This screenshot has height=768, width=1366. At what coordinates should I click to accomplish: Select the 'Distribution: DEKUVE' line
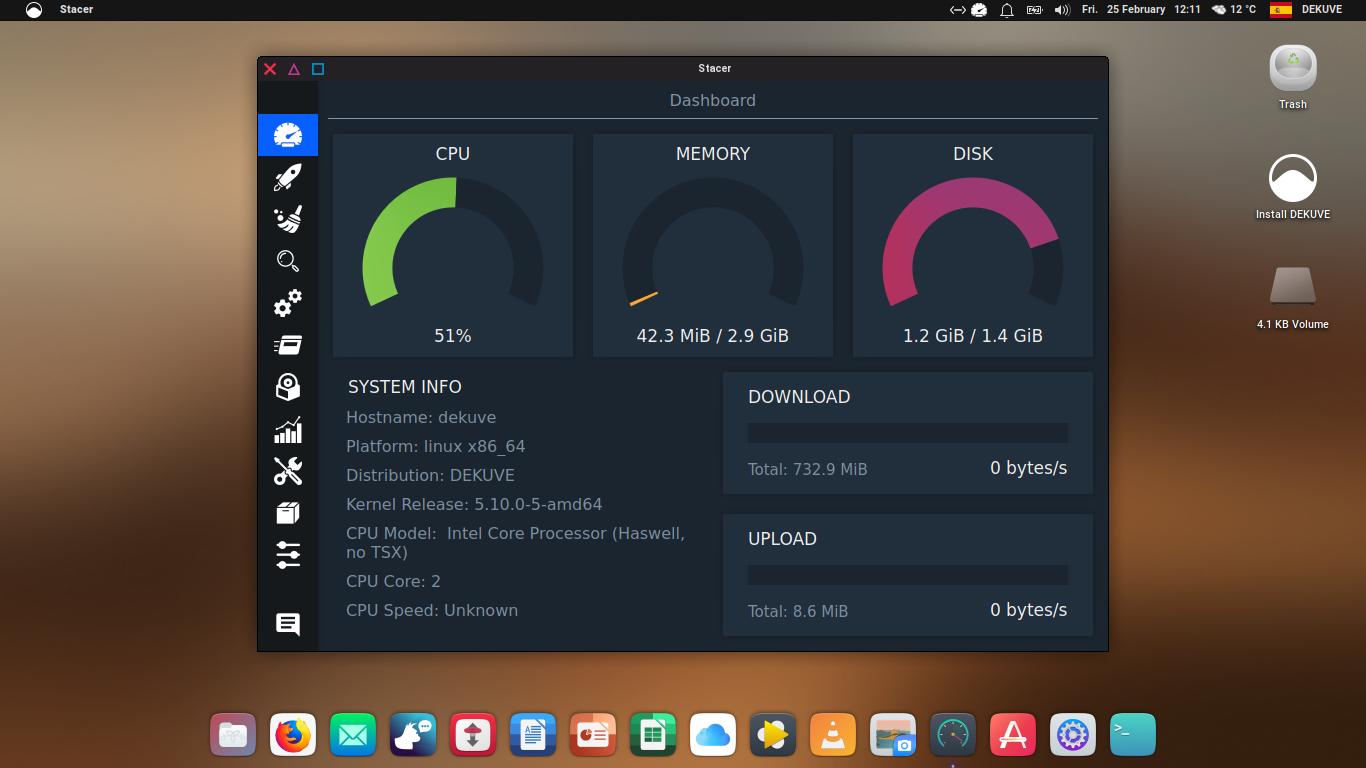tap(430, 475)
